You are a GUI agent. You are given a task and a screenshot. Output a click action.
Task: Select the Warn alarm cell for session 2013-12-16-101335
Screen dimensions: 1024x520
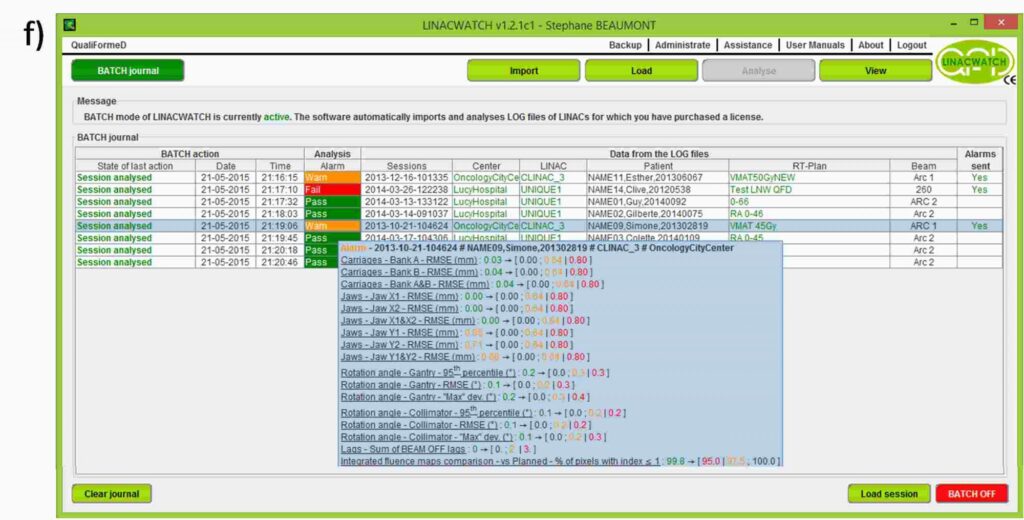point(332,178)
